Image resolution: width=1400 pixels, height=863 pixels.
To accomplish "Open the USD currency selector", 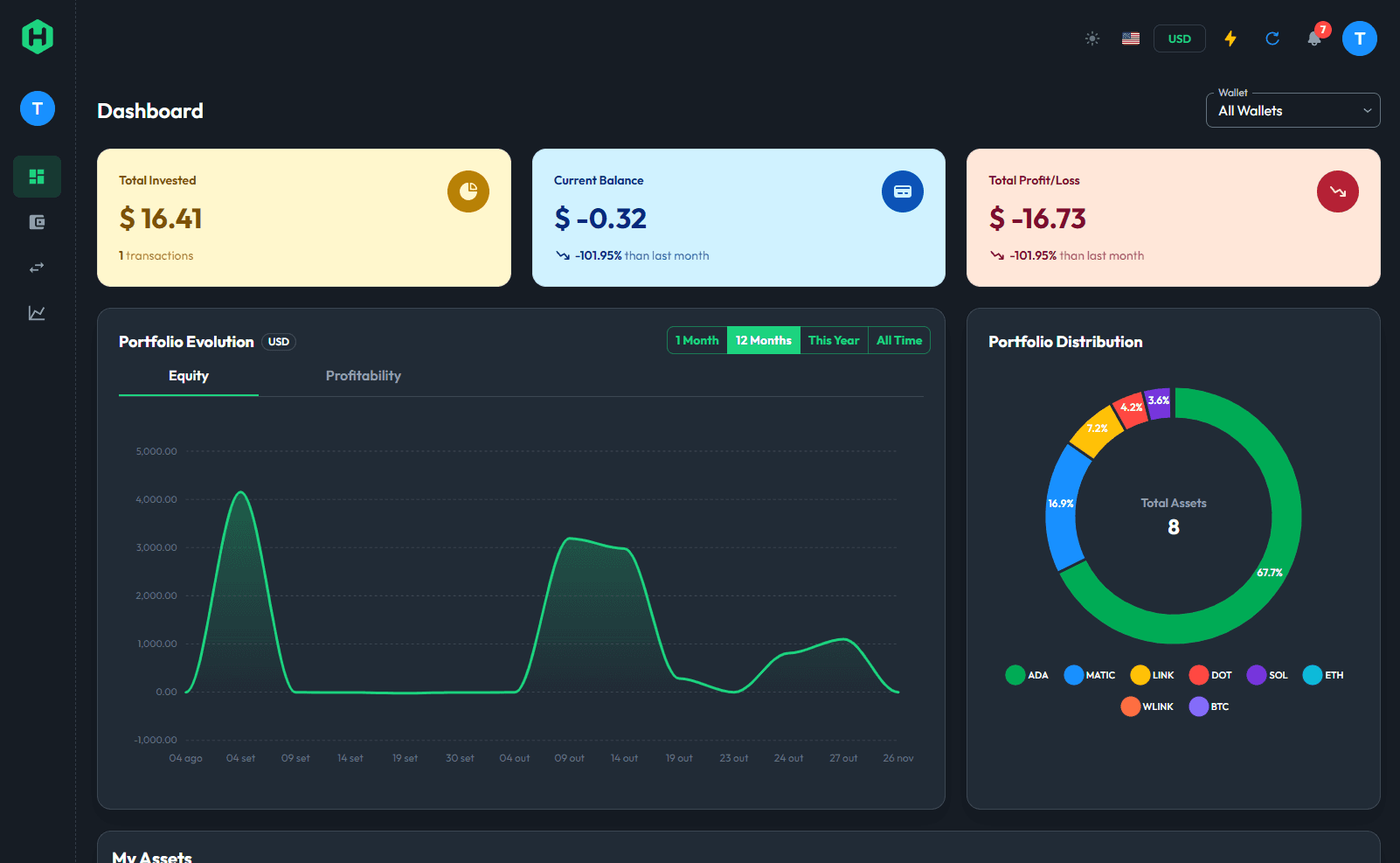I will pos(1179,38).
